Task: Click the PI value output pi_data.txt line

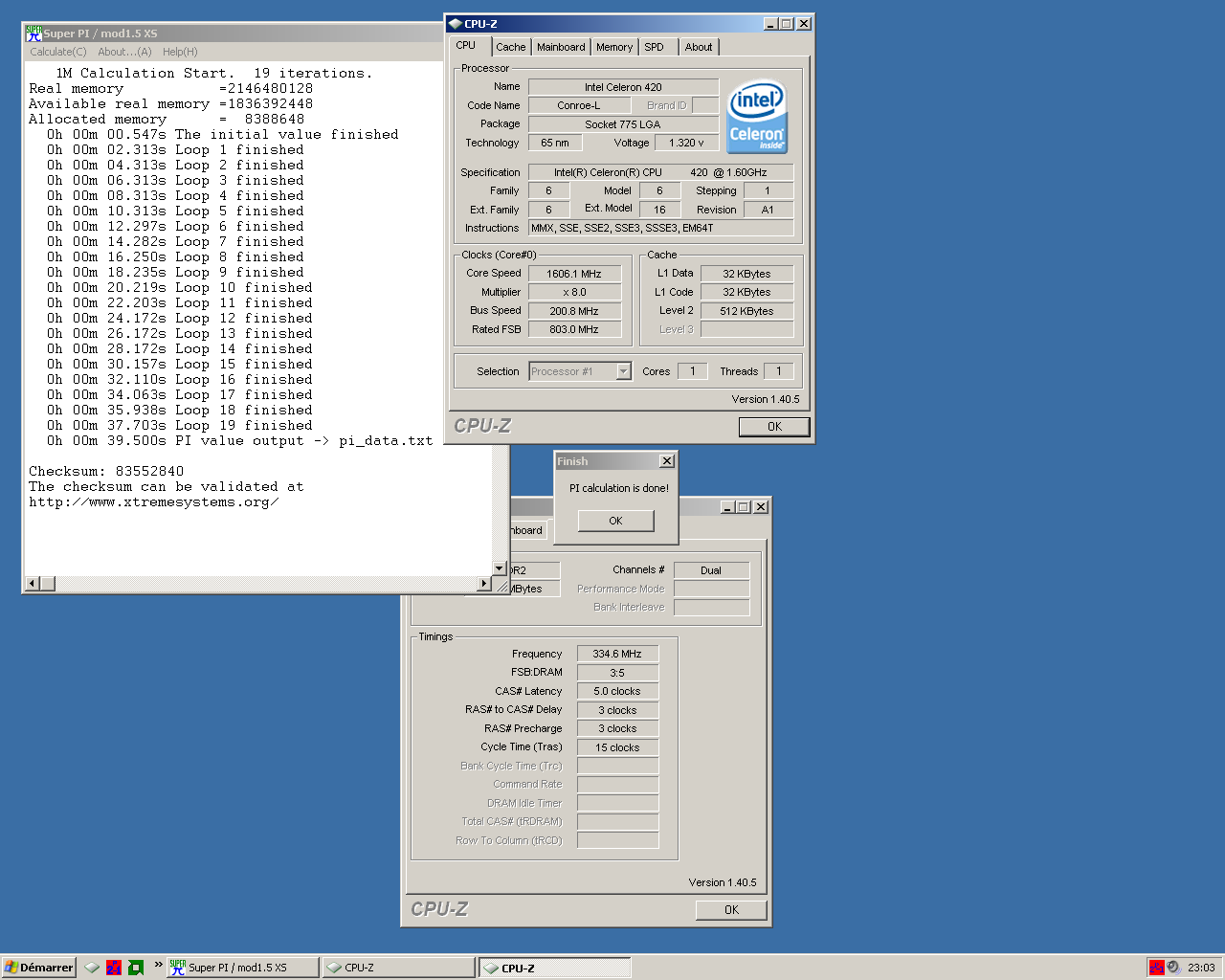Action: click(240, 441)
